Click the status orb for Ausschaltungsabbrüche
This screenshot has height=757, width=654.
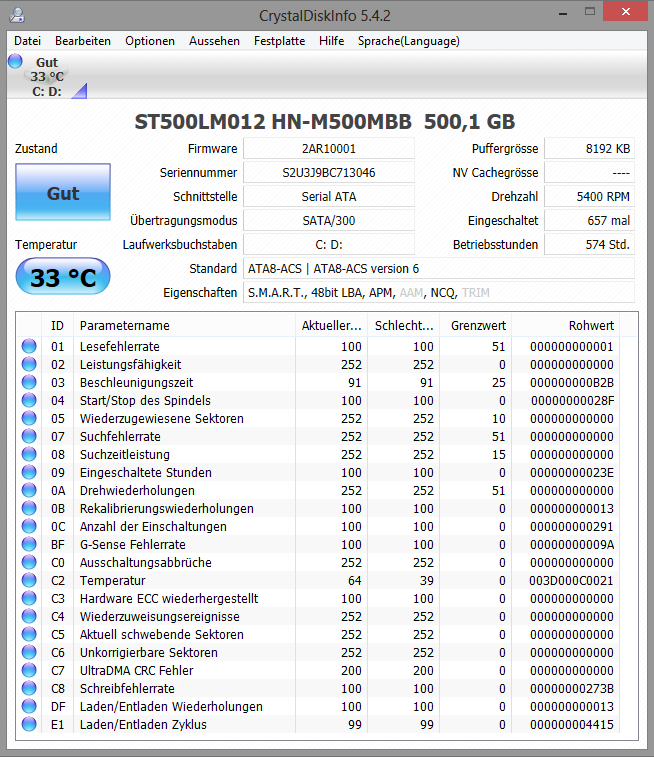pos(29,562)
